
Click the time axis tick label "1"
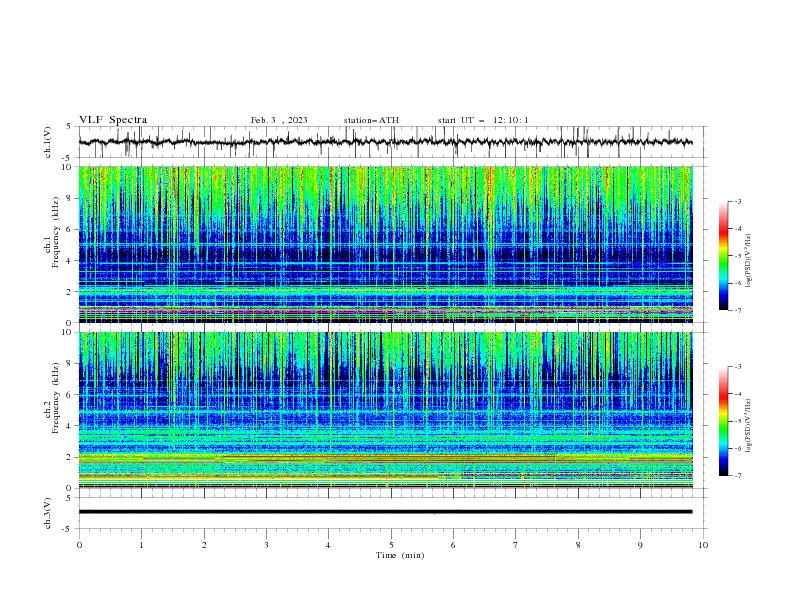[x=141, y=545]
